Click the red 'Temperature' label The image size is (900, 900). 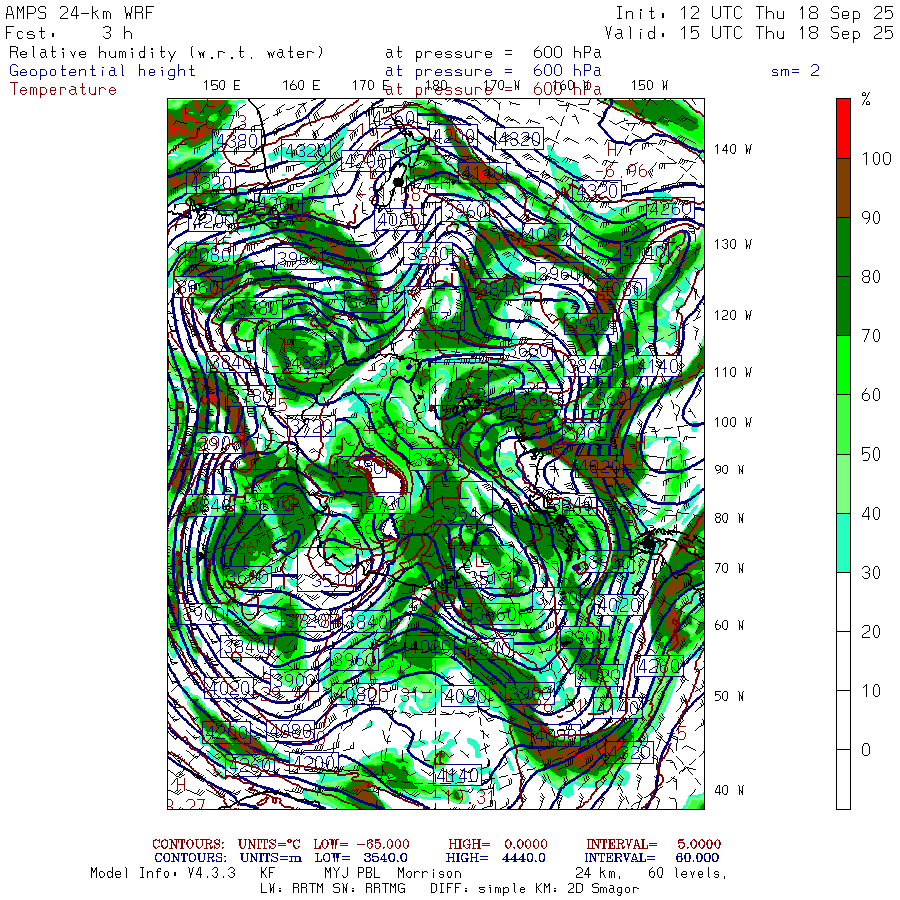[63, 90]
